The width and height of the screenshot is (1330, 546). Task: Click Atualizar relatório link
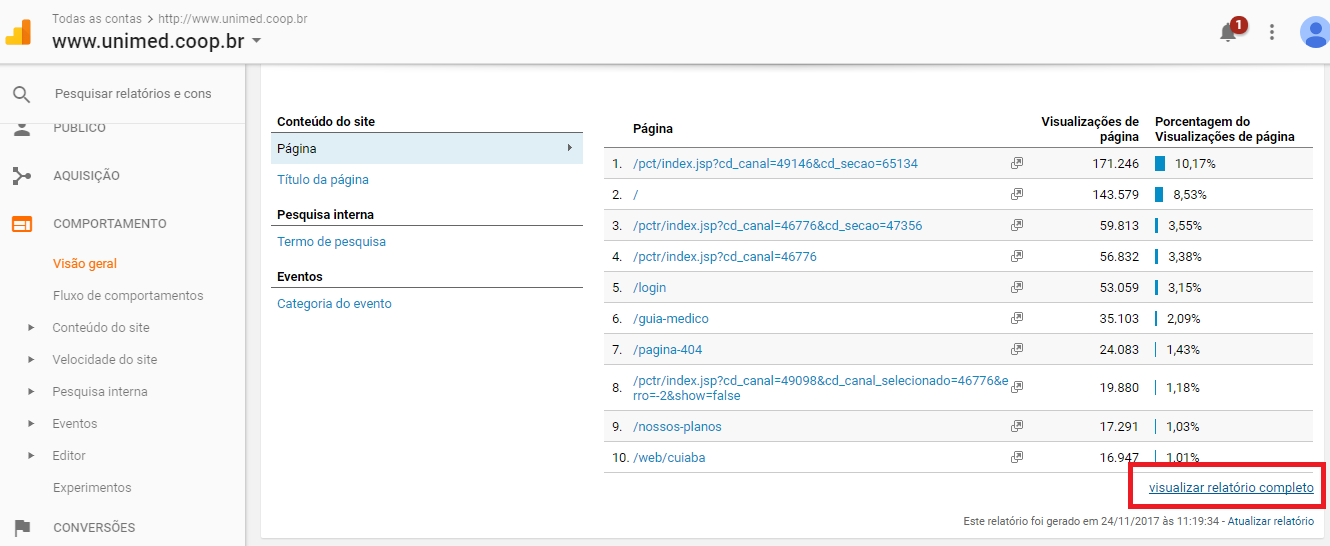coord(1270,521)
